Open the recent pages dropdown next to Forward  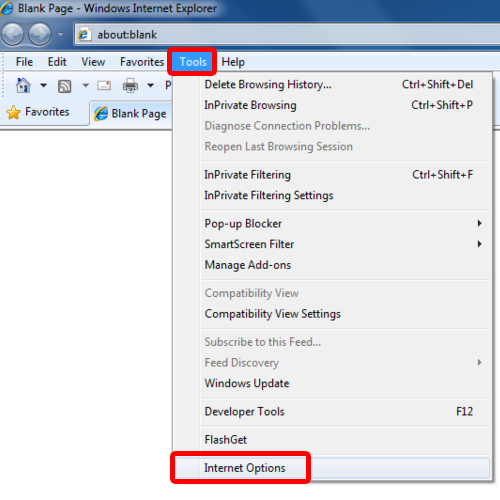pos(60,34)
